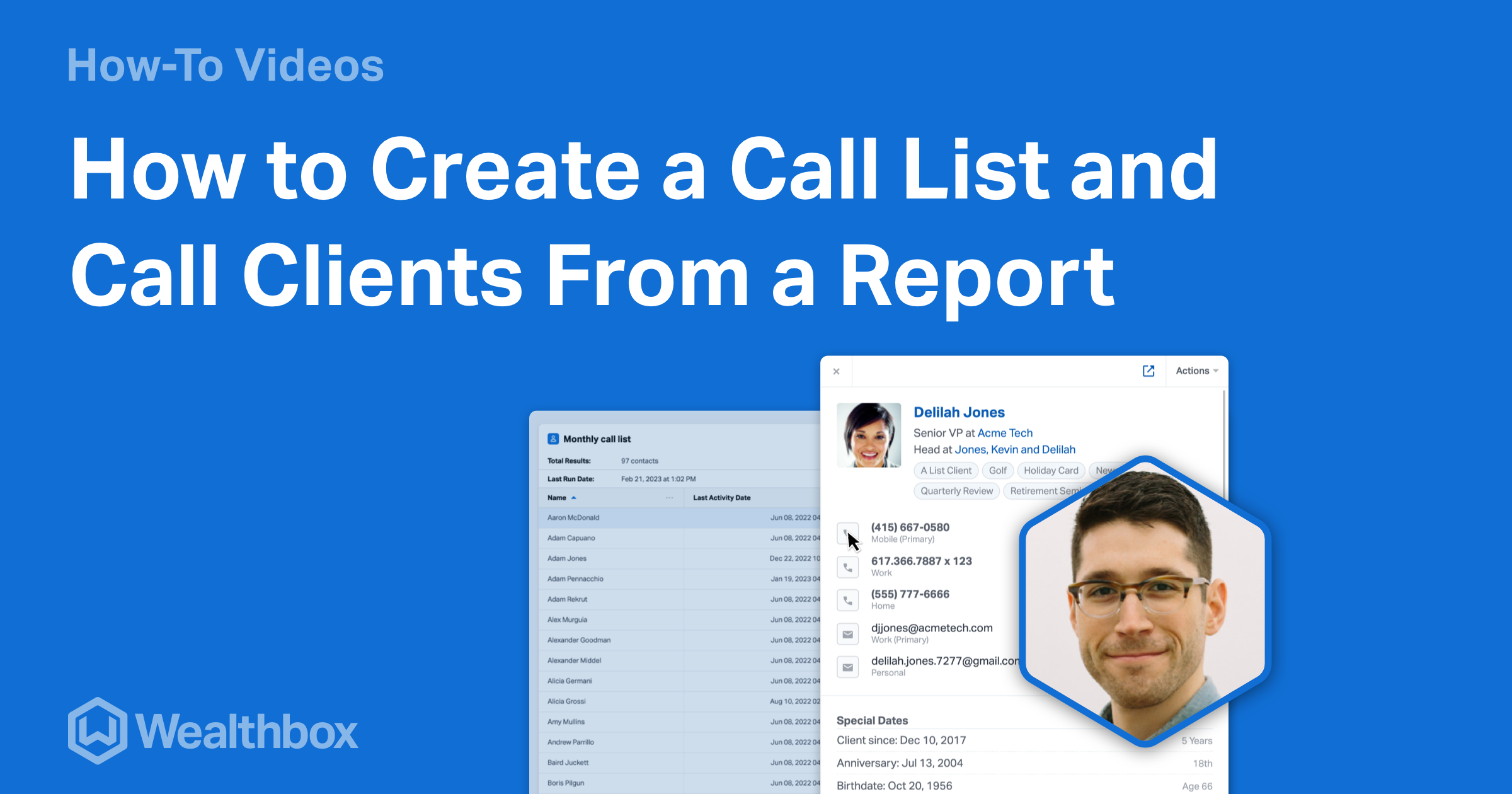This screenshot has height=794, width=1512.
Task: Open the Jones, Kevin and Delilah household link
Action: pyautogui.click(x=1015, y=449)
